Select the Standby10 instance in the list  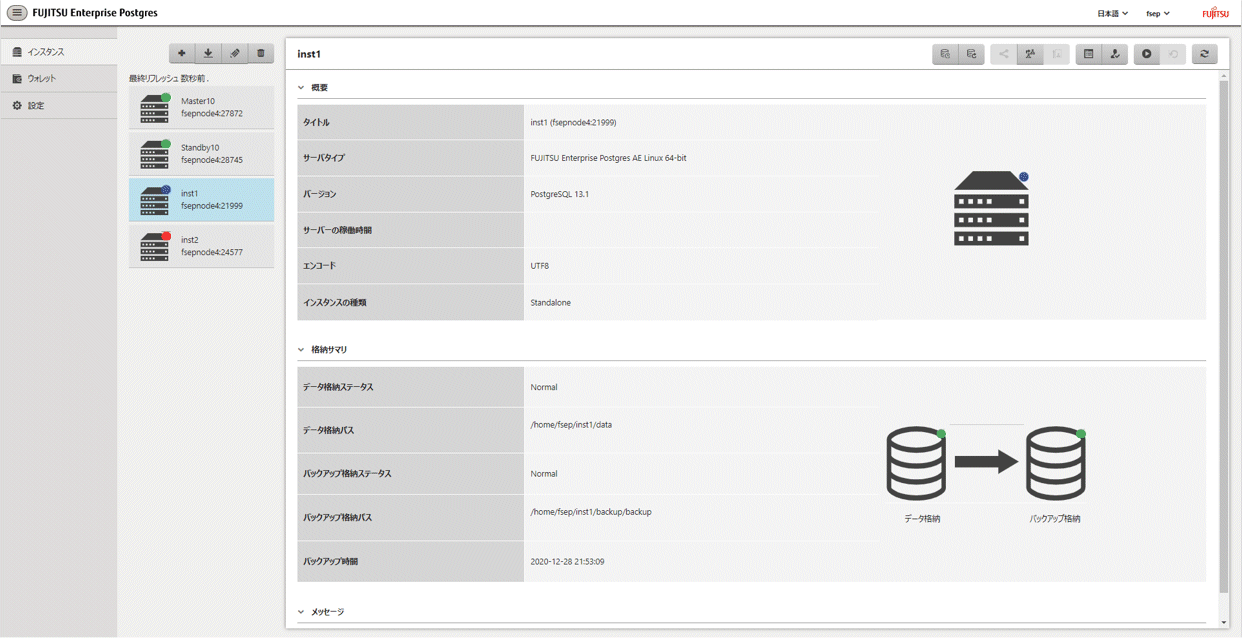pos(201,153)
